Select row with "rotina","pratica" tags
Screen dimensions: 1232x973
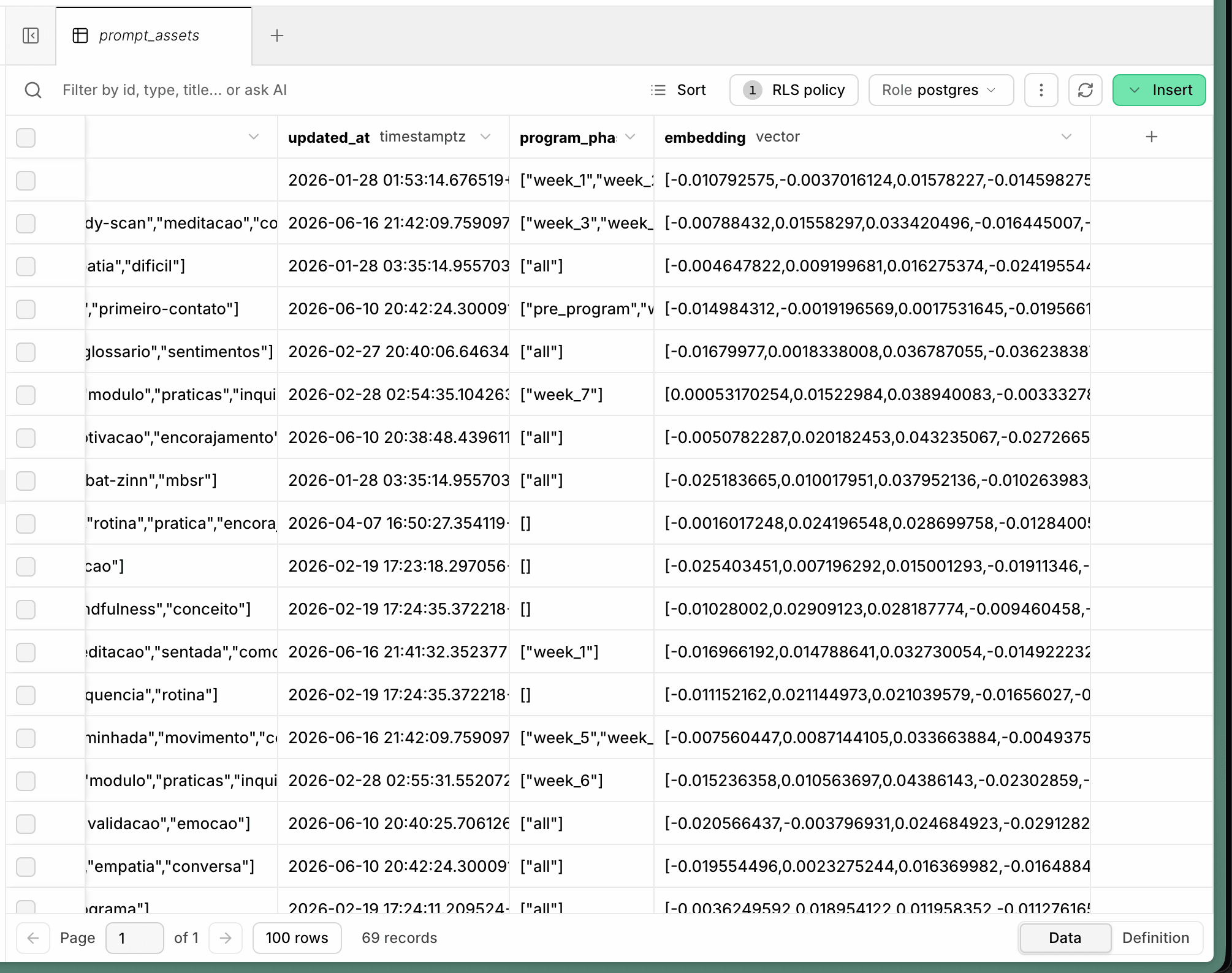click(x=26, y=523)
